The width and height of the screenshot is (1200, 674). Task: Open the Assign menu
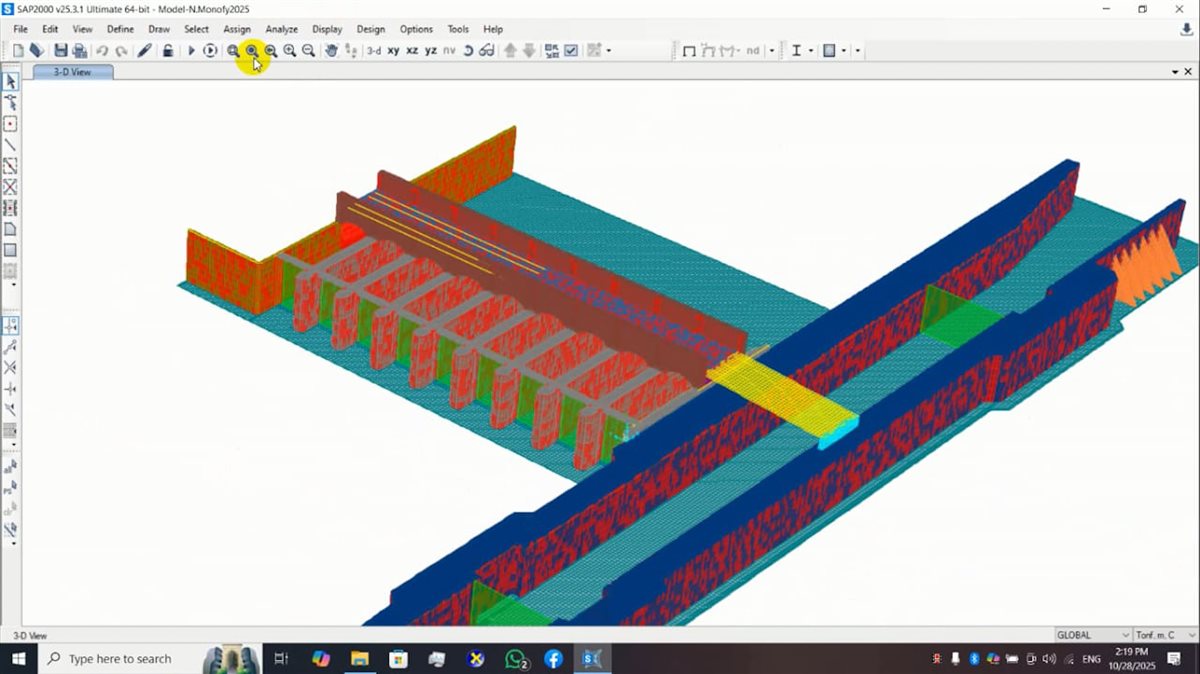pyautogui.click(x=237, y=29)
